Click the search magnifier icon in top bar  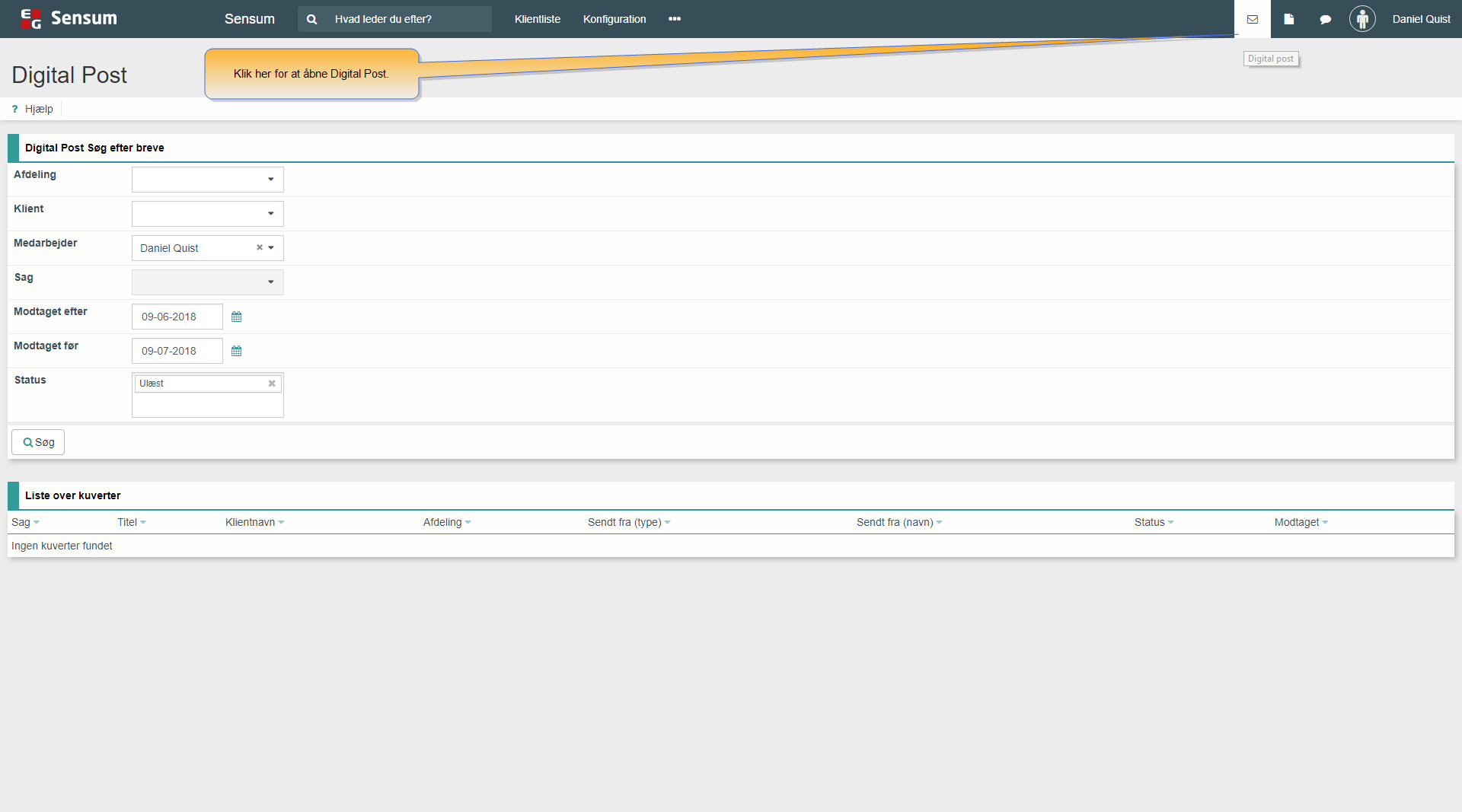[x=311, y=19]
